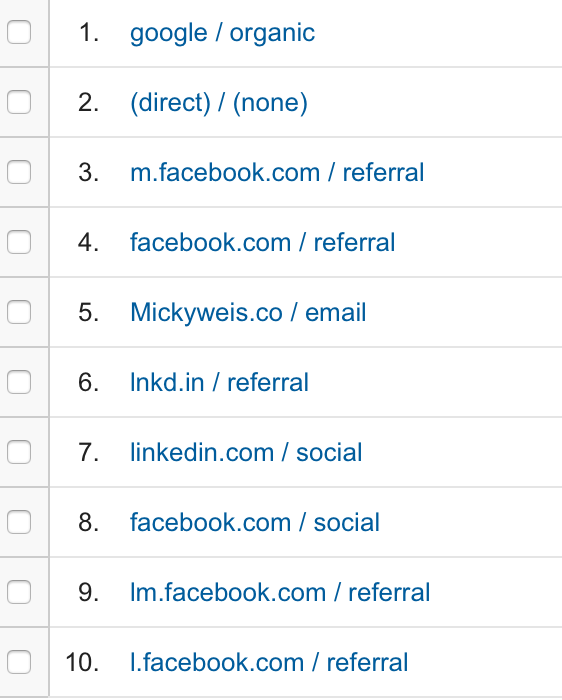The image size is (562, 700).
Task: Check the box for google / organic
Action: tap(19, 32)
